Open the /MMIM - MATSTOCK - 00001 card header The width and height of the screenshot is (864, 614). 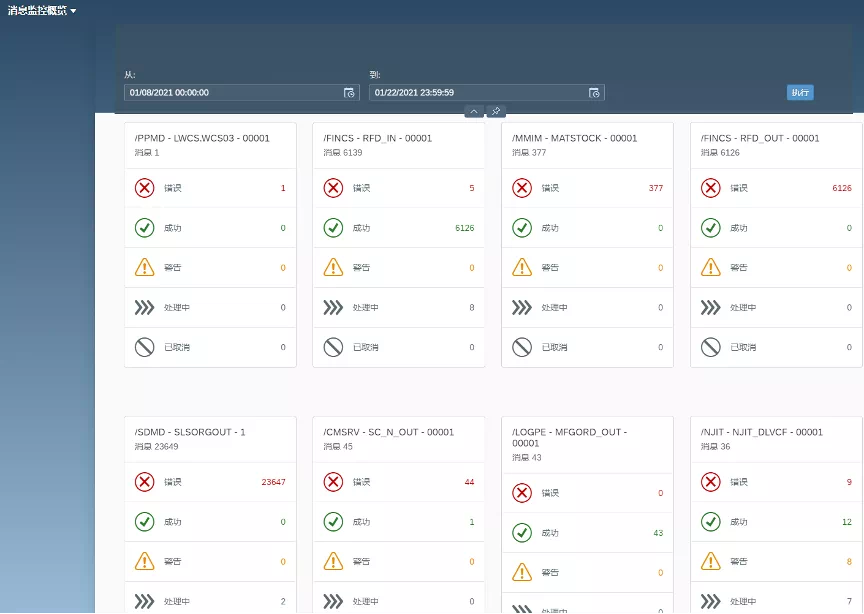tap(587, 146)
